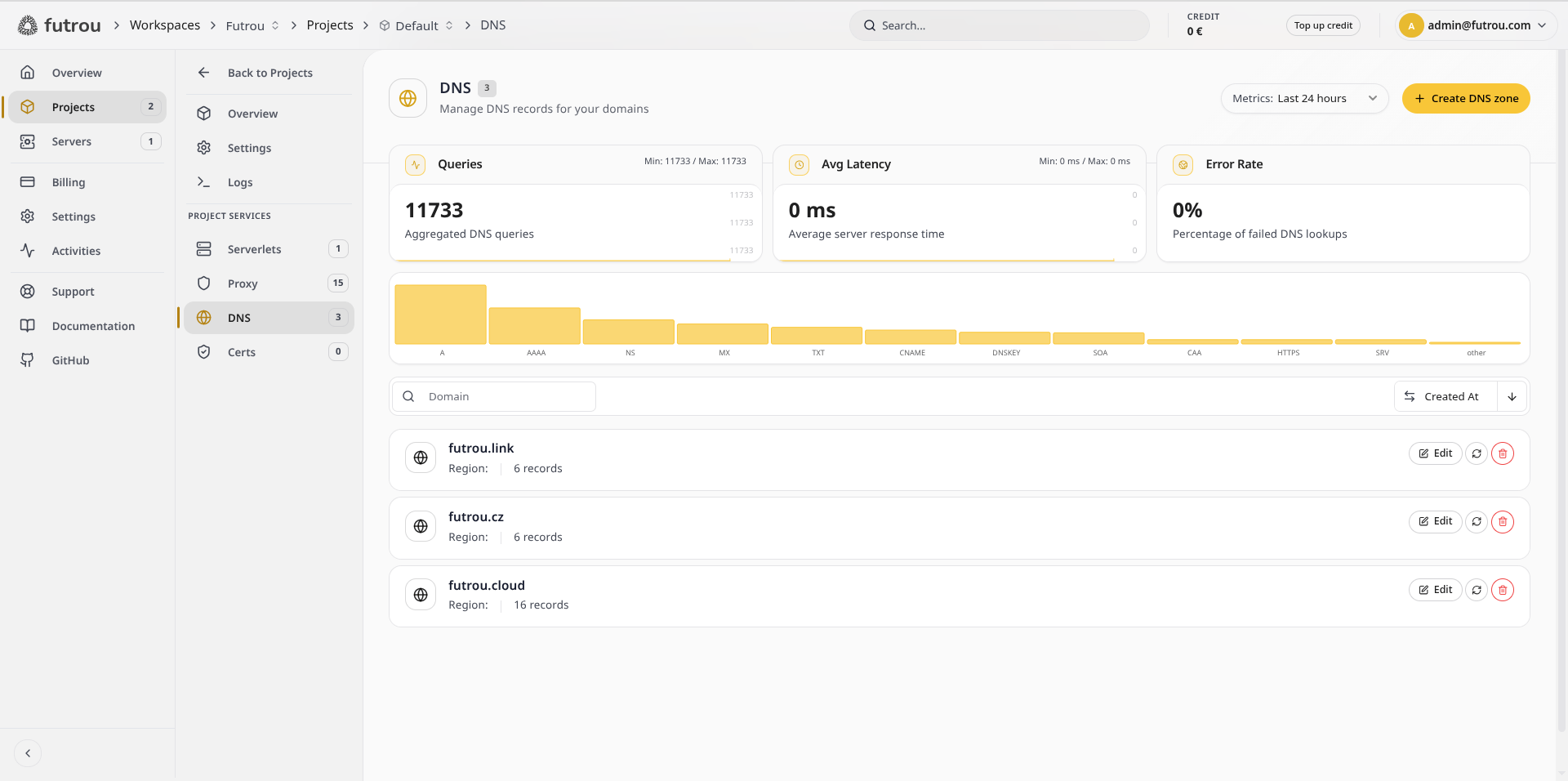Open Certs project service
The width and height of the screenshot is (1568, 781).
pyautogui.click(x=269, y=352)
